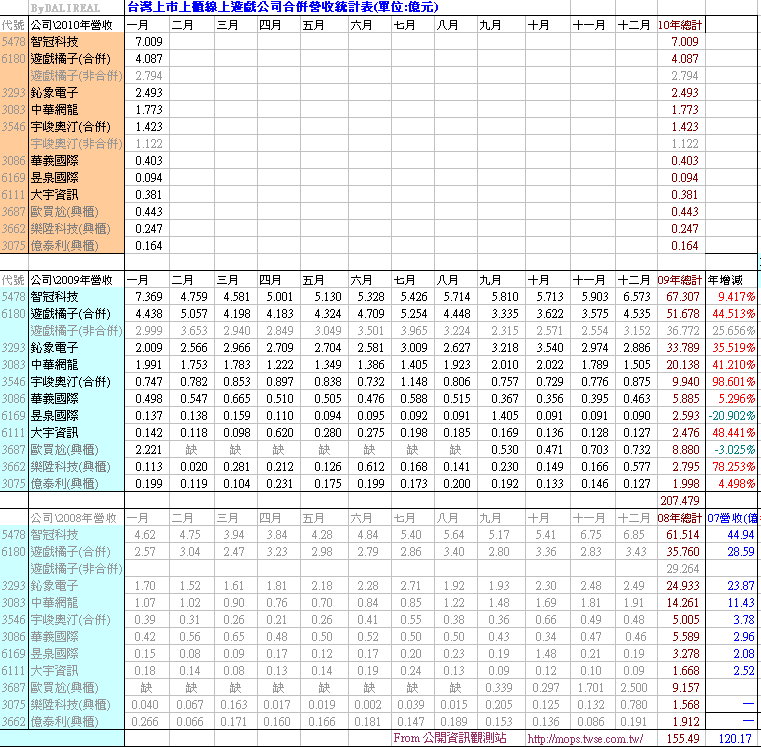Click the ByDALIREAL author label
The height and width of the screenshot is (747, 761).
[65, 8]
